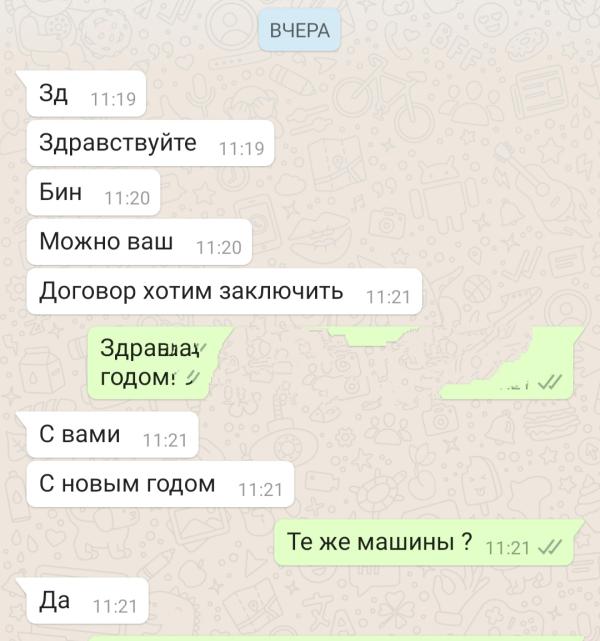Click the timestamp beside "С новым годом"

261,490
